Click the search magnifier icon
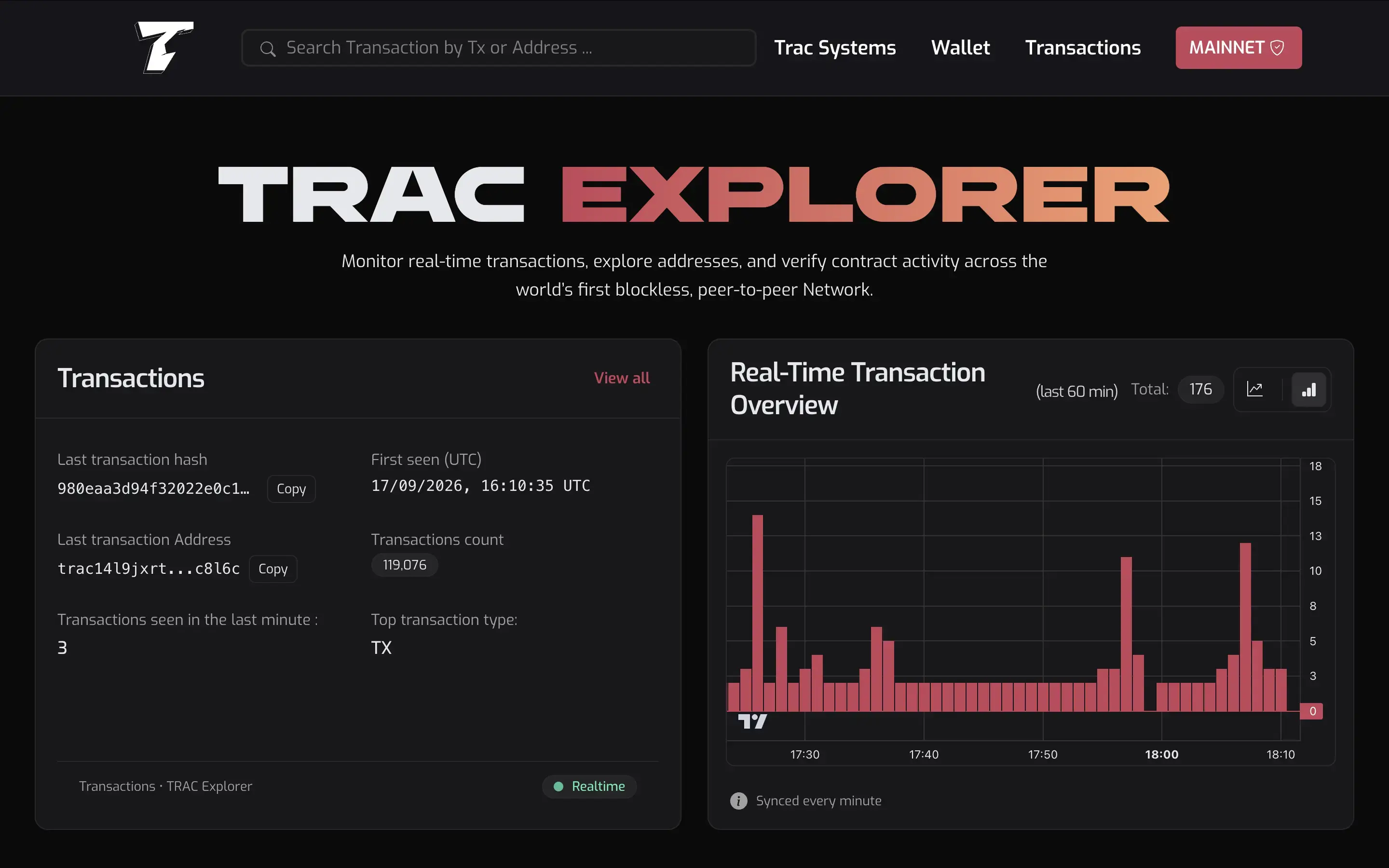Image resolution: width=1389 pixels, height=868 pixels. coord(268,49)
